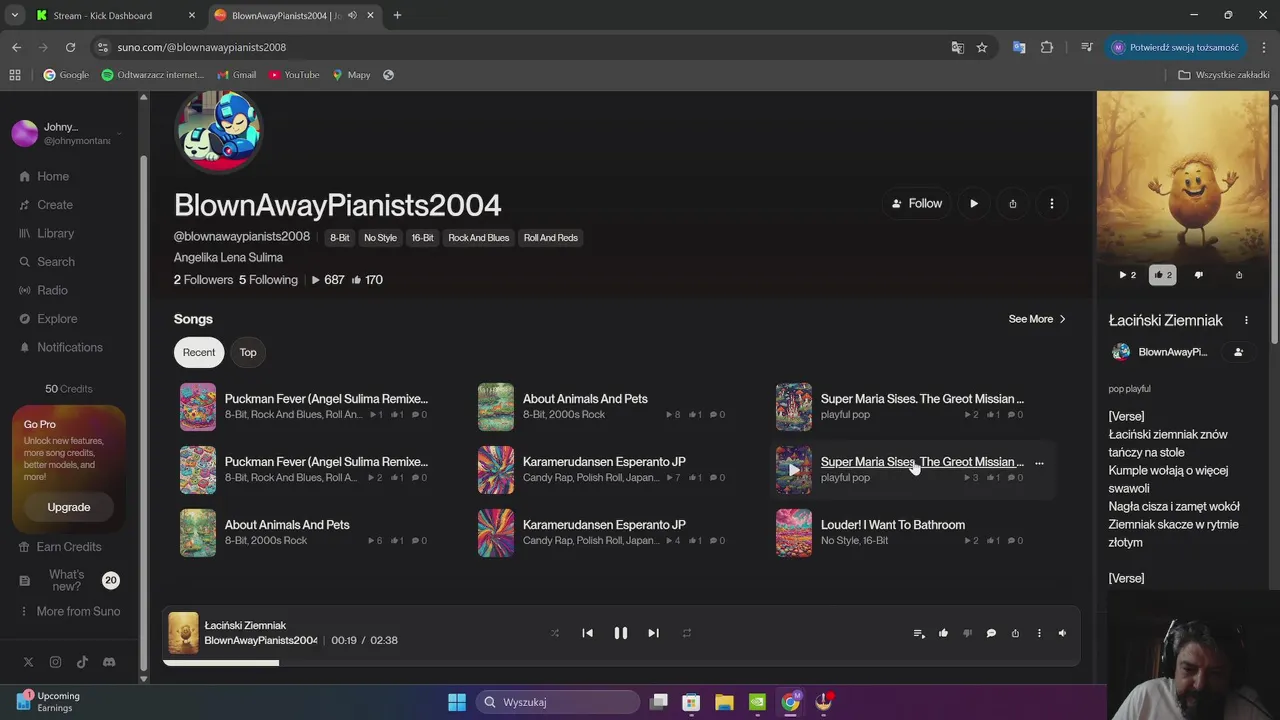1280x720 pixels.
Task: Open the Discord social icon
Action: (x=109, y=662)
